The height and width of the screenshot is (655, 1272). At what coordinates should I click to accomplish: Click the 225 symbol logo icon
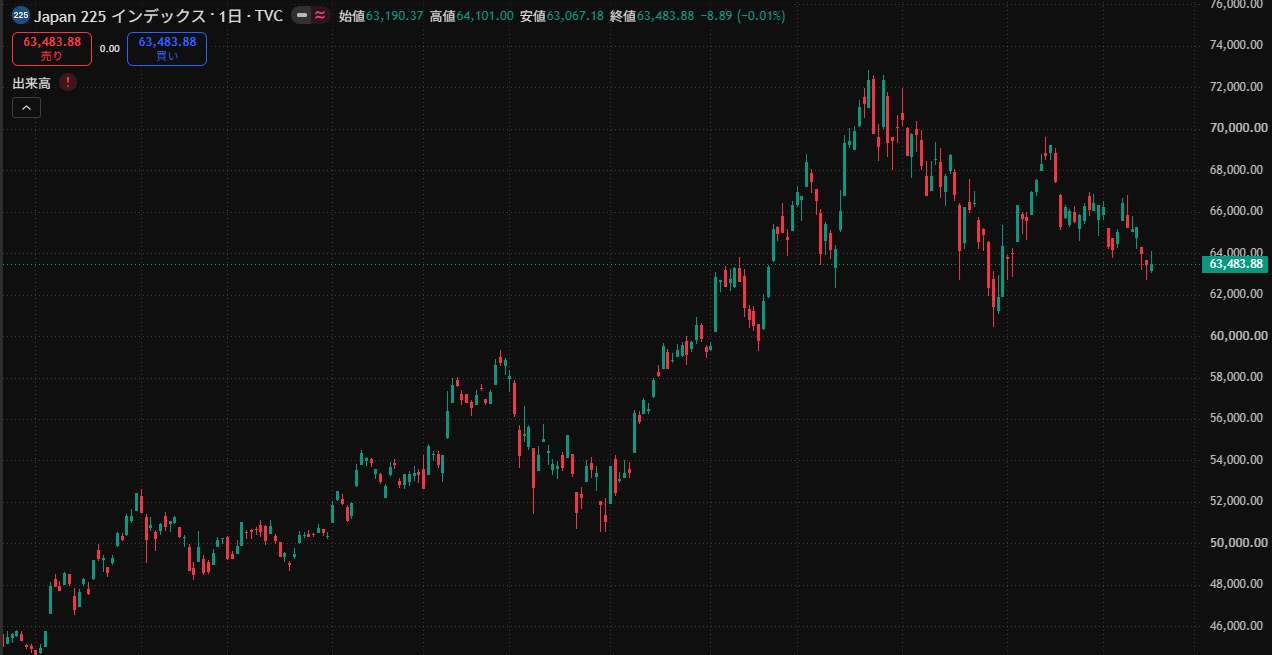tap(20, 16)
